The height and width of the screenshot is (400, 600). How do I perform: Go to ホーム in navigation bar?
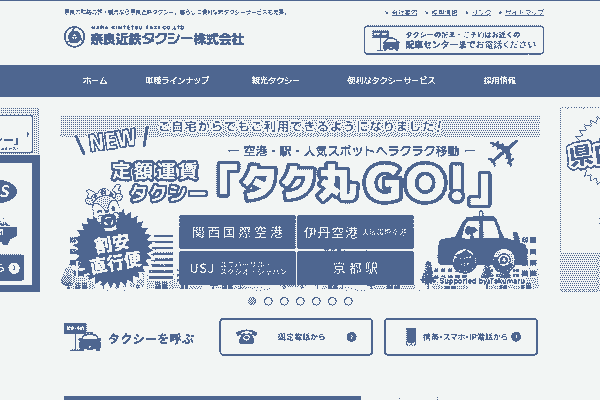(x=95, y=80)
